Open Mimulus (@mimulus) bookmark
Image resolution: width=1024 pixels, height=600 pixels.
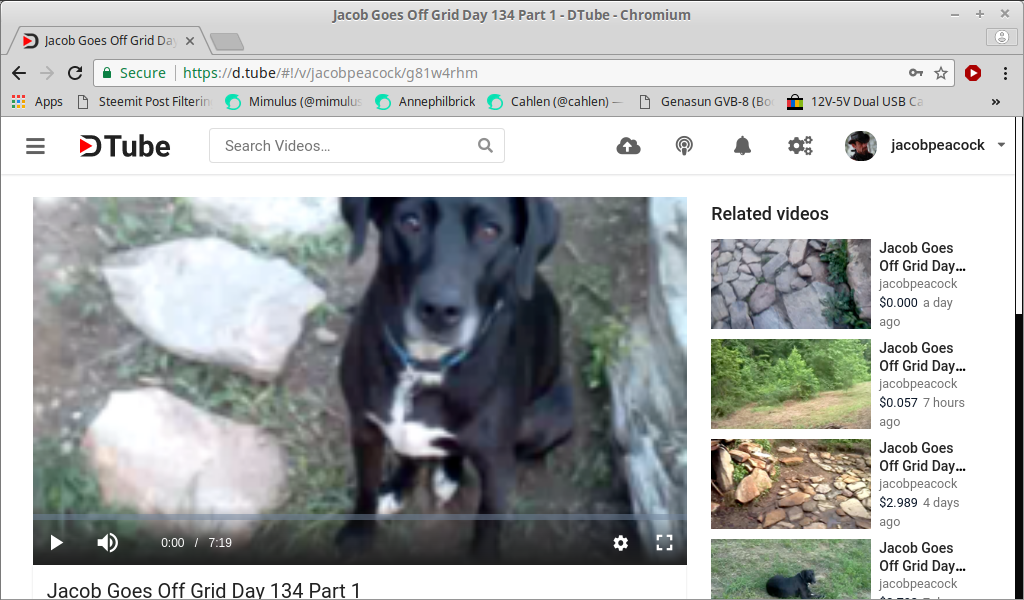tap(294, 101)
